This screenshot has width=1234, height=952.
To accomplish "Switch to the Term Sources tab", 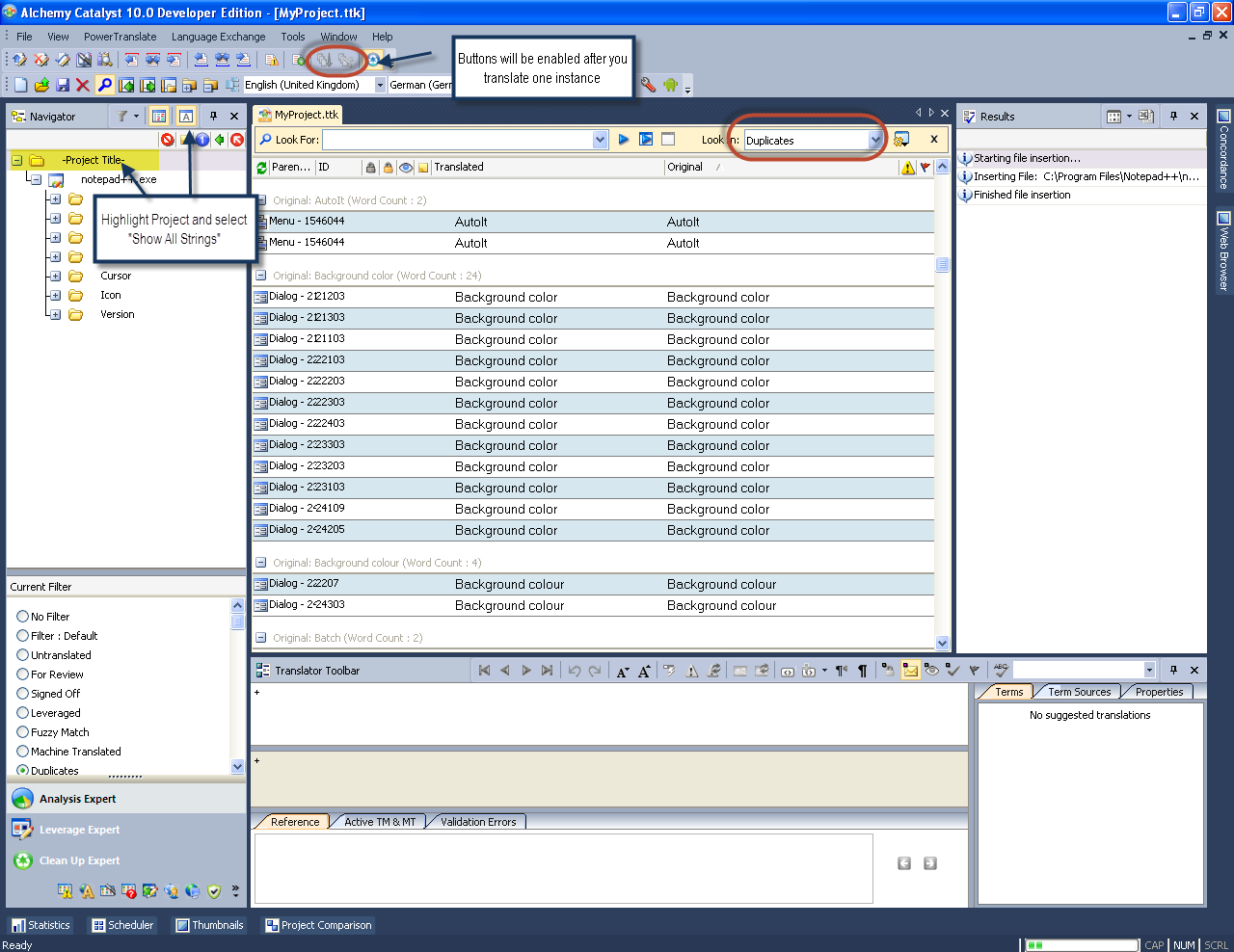I will click(1079, 692).
